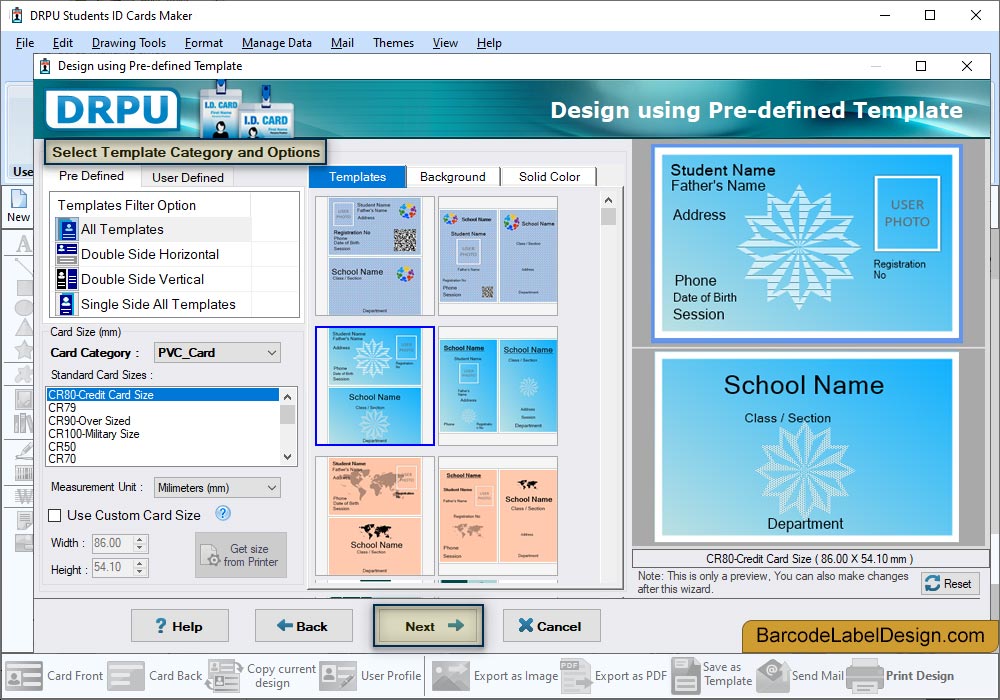This screenshot has height=700, width=1000.
Task: Select CR50 card size entry
Action: 163,446
